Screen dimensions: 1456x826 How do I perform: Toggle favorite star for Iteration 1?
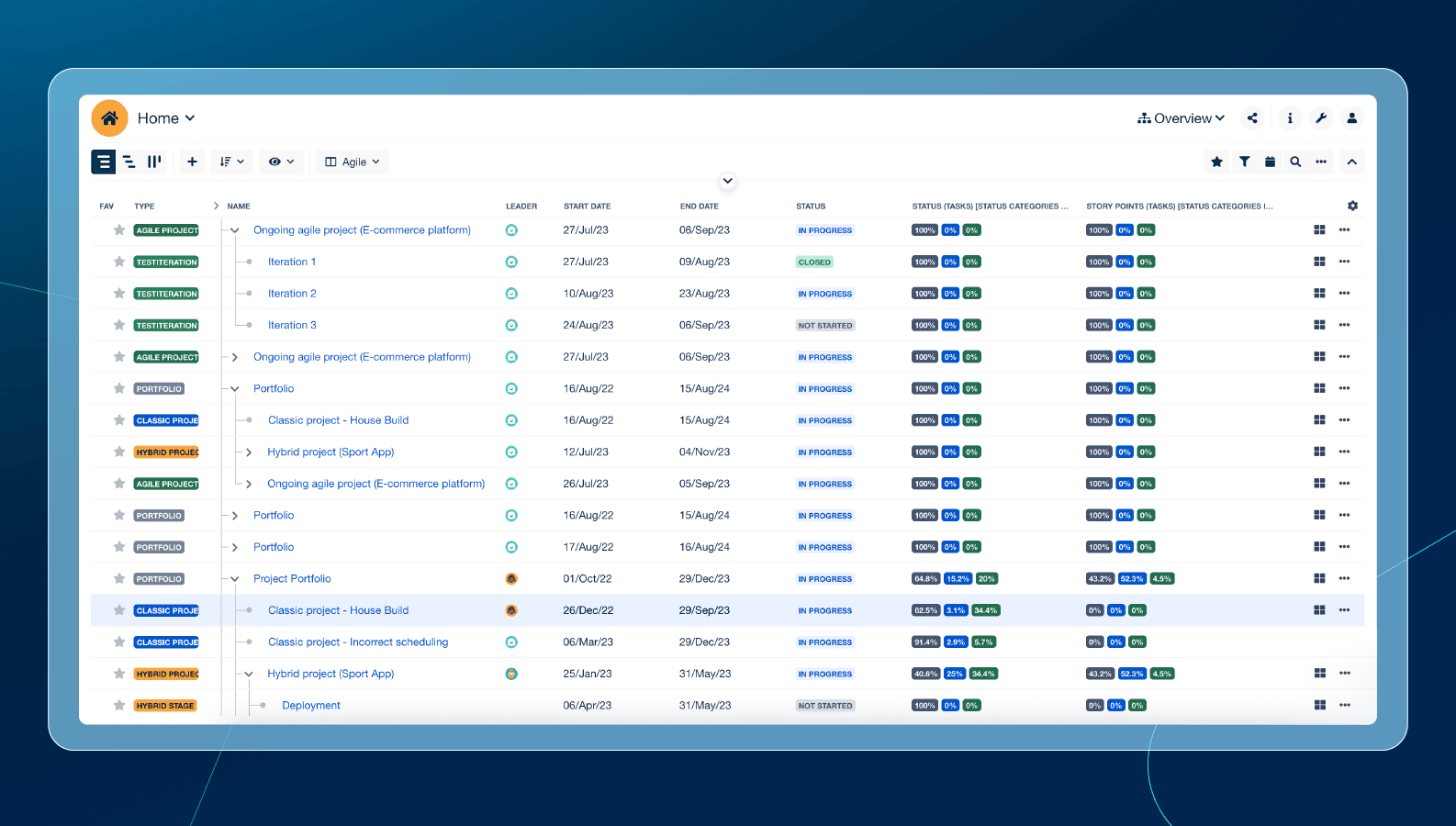coord(119,262)
